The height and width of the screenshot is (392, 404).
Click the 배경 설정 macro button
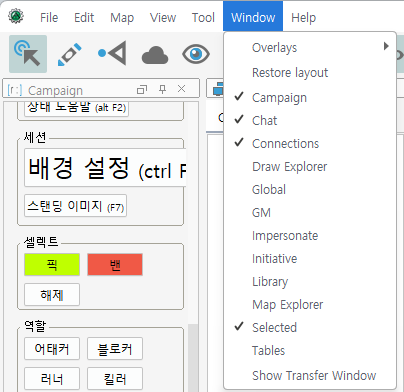tap(105, 168)
